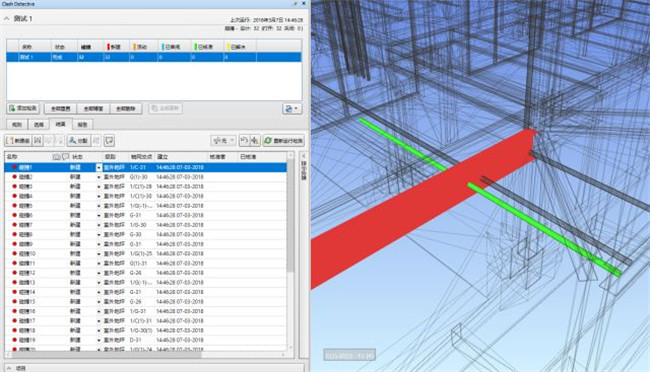Screen dimensions: 650x372
Task: Open status dropdown for 碰撞2 row
Action: click(x=99, y=177)
